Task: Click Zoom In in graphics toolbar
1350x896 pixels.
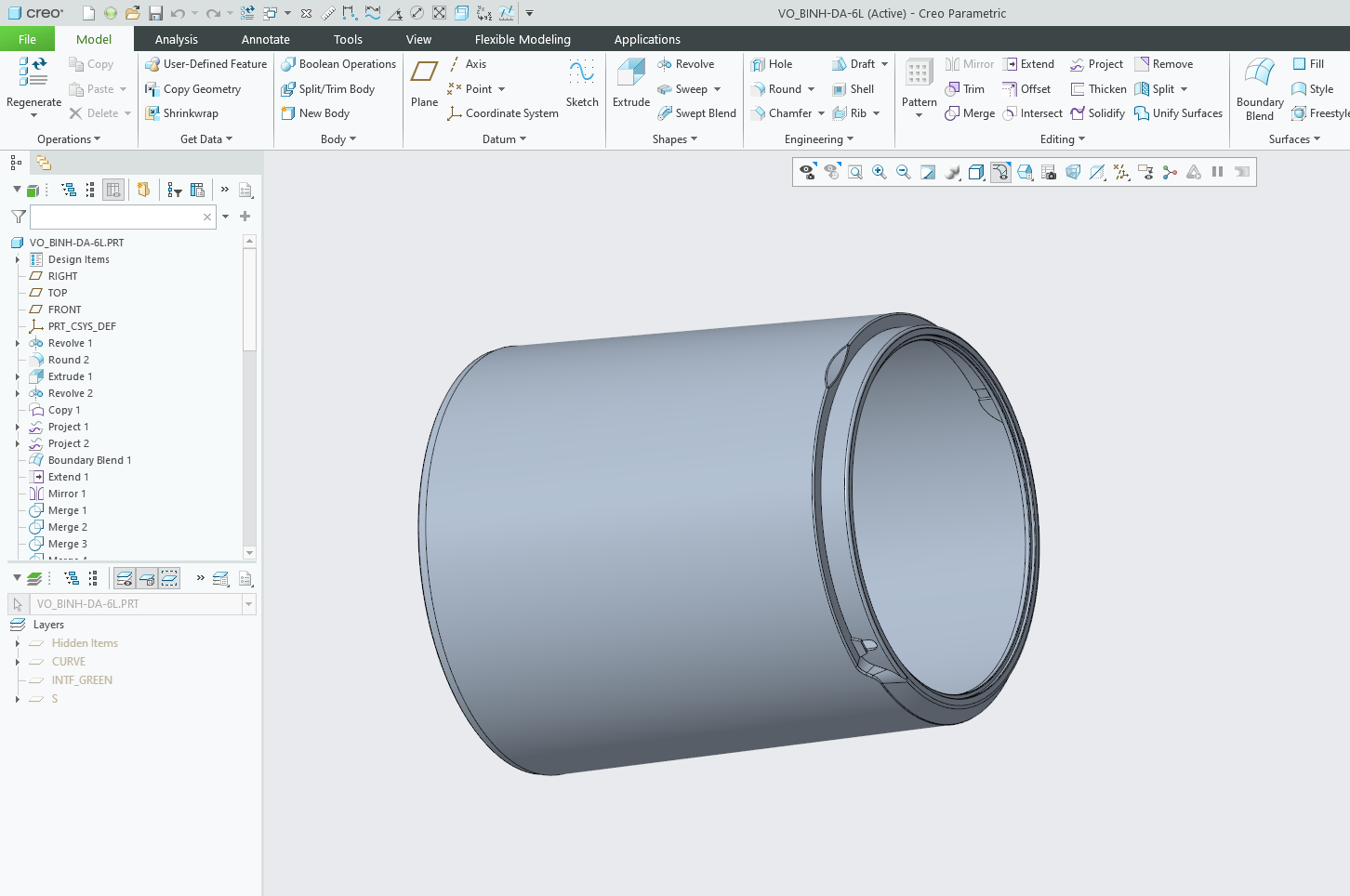Action: (880, 172)
